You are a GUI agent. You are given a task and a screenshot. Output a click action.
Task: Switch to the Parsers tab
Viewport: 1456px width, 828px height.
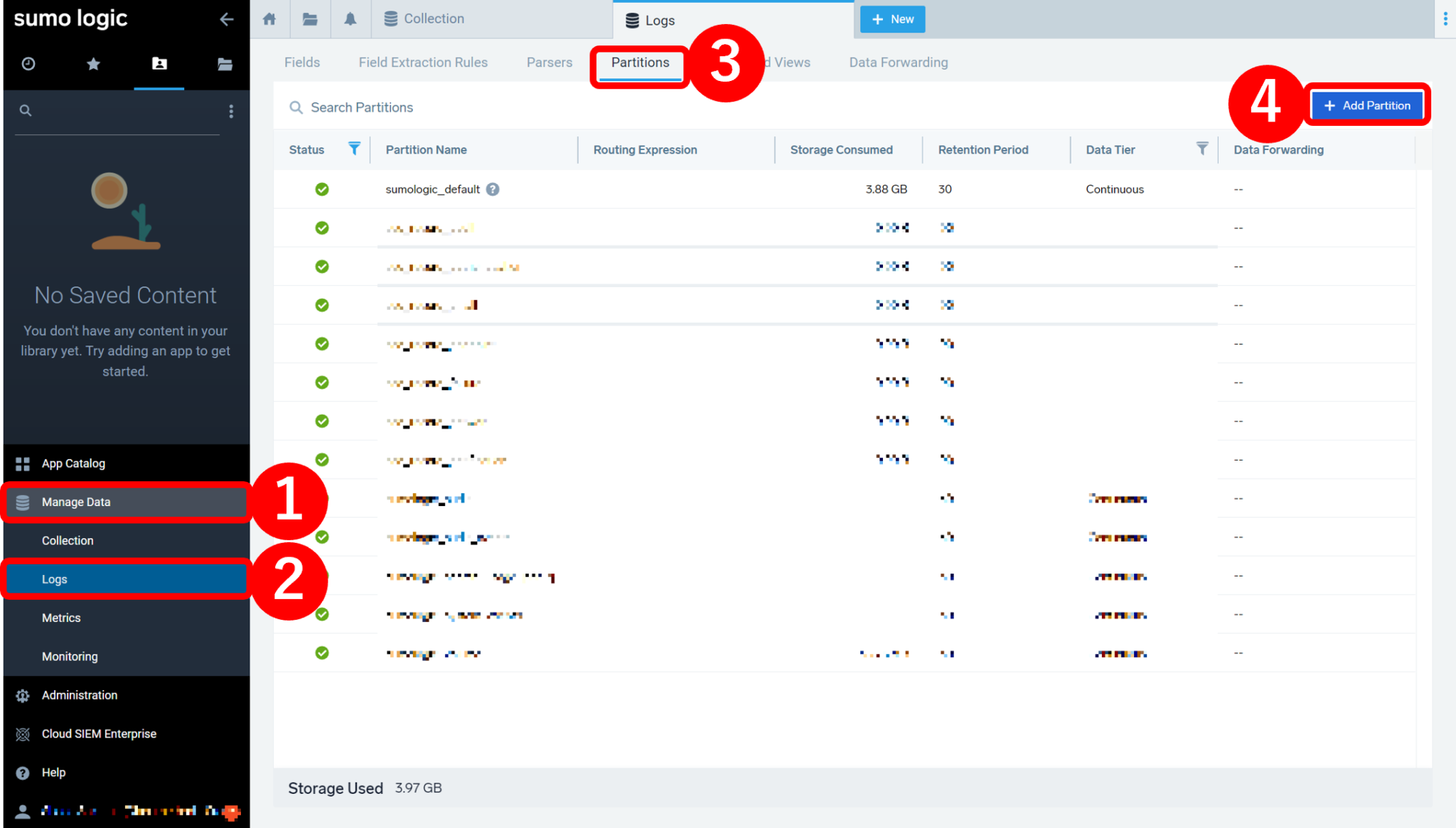tap(549, 63)
